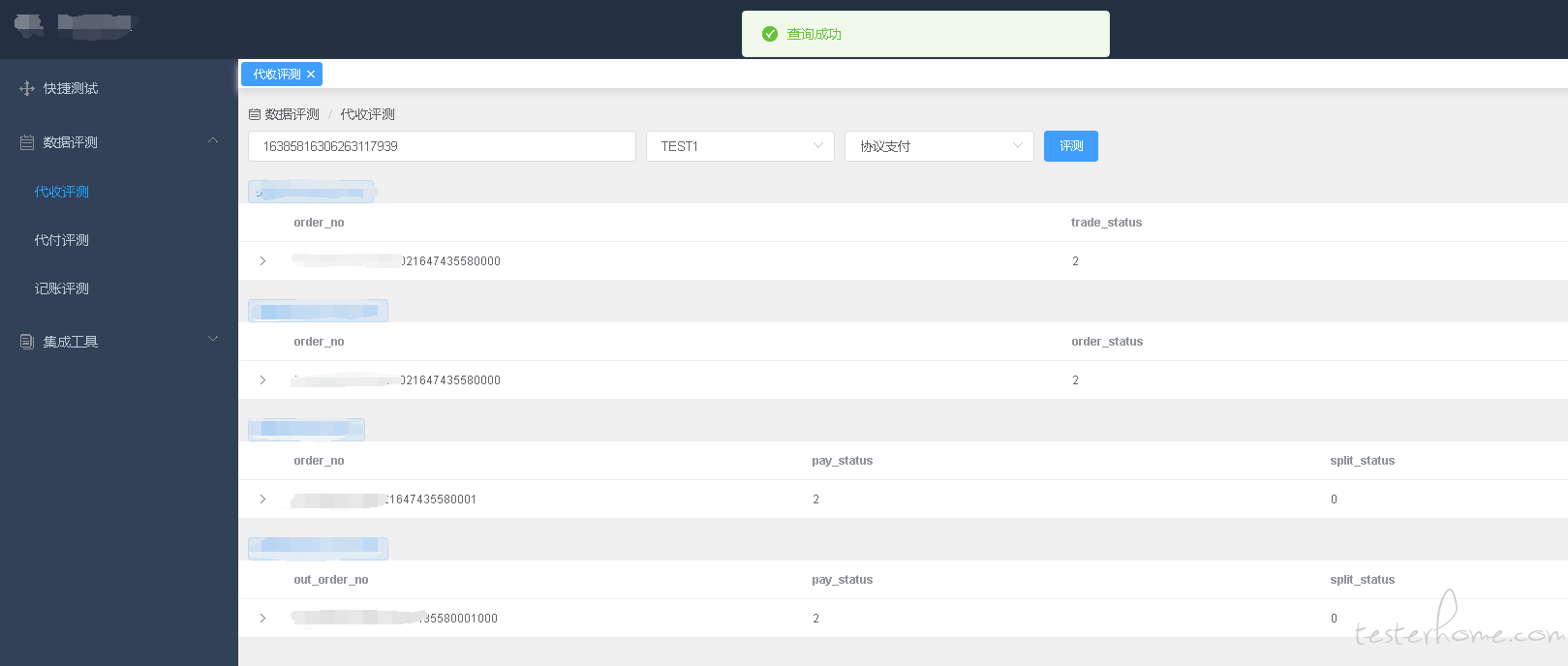The height and width of the screenshot is (666, 1568).
Task: Click the order number ending 35580001000
Action: pos(395,619)
